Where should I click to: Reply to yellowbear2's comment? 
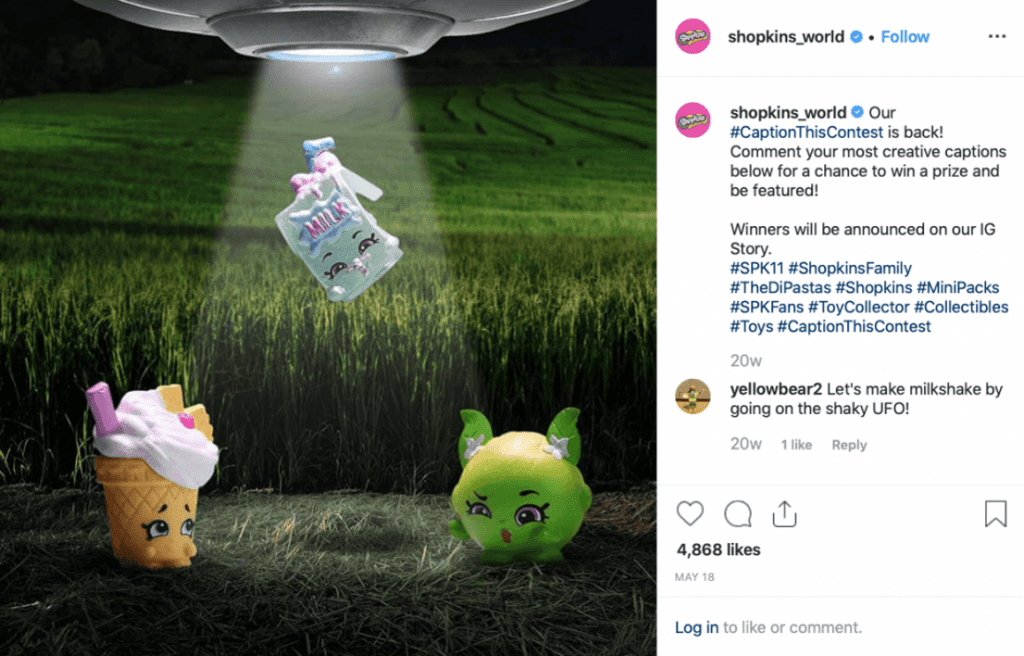pos(849,445)
